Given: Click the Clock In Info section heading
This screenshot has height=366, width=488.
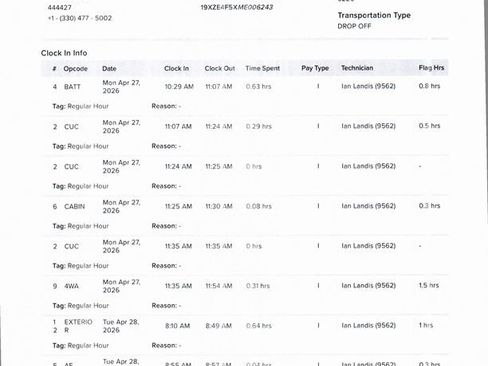Looking at the screenshot, I should tap(64, 53).
